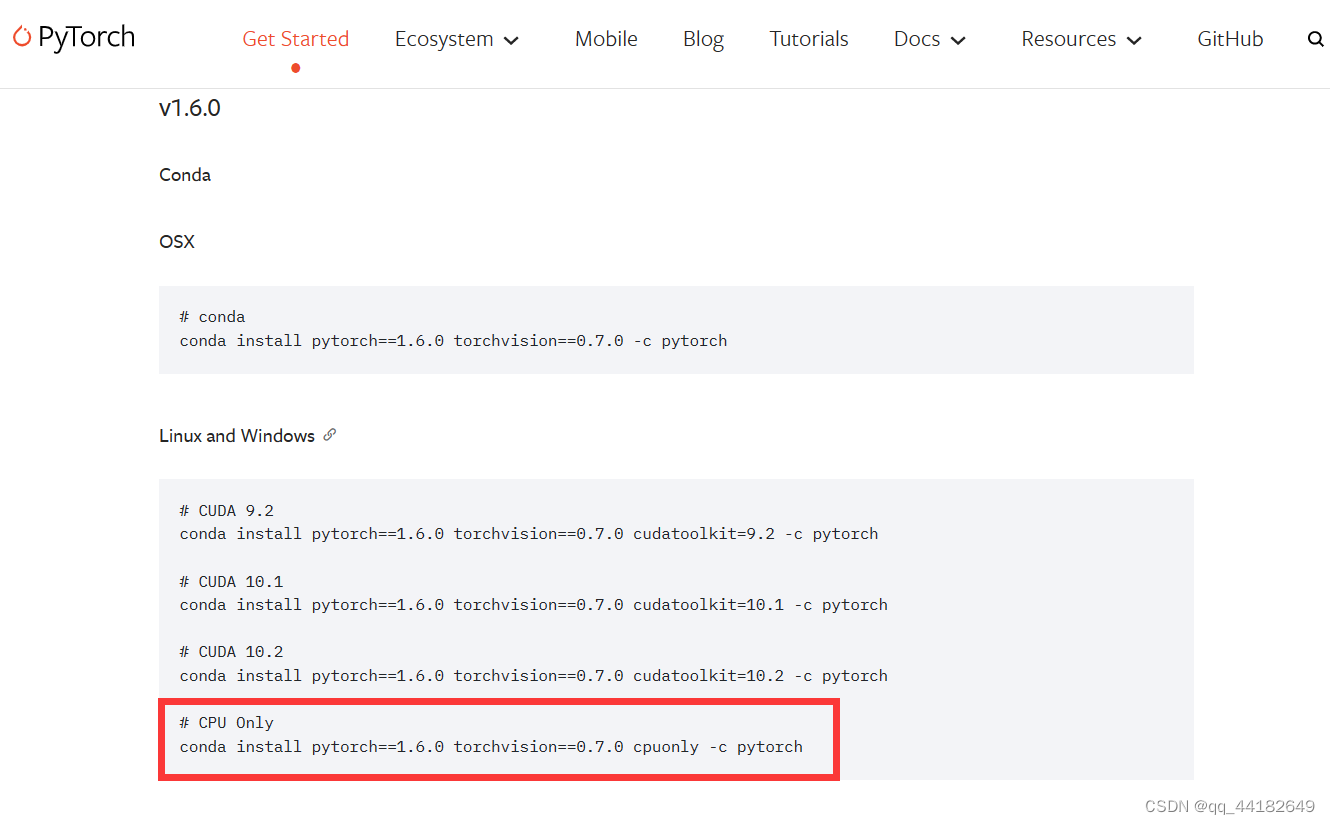Expand the Docs dropdown menu
1330x824 pixels.
coord(917,39)
